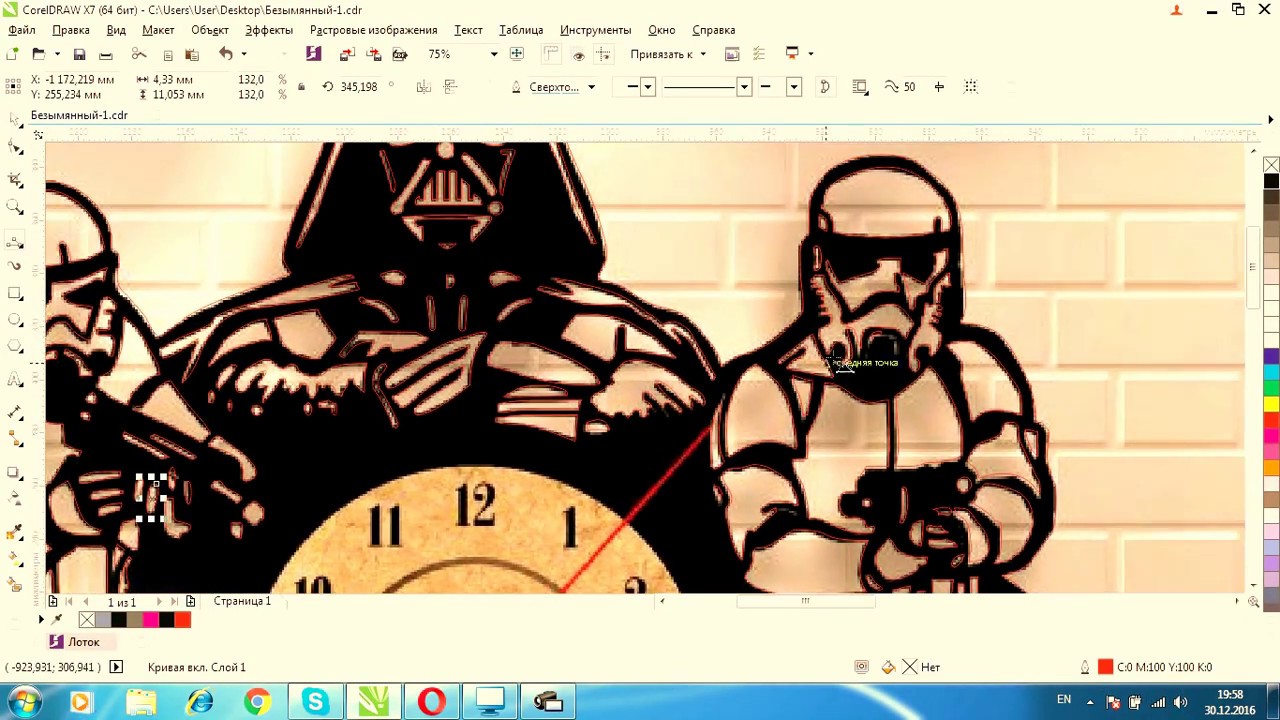1280x720 pixels.
Task: Select the Crop tool in toolbox
Action: tap(15, 179)
